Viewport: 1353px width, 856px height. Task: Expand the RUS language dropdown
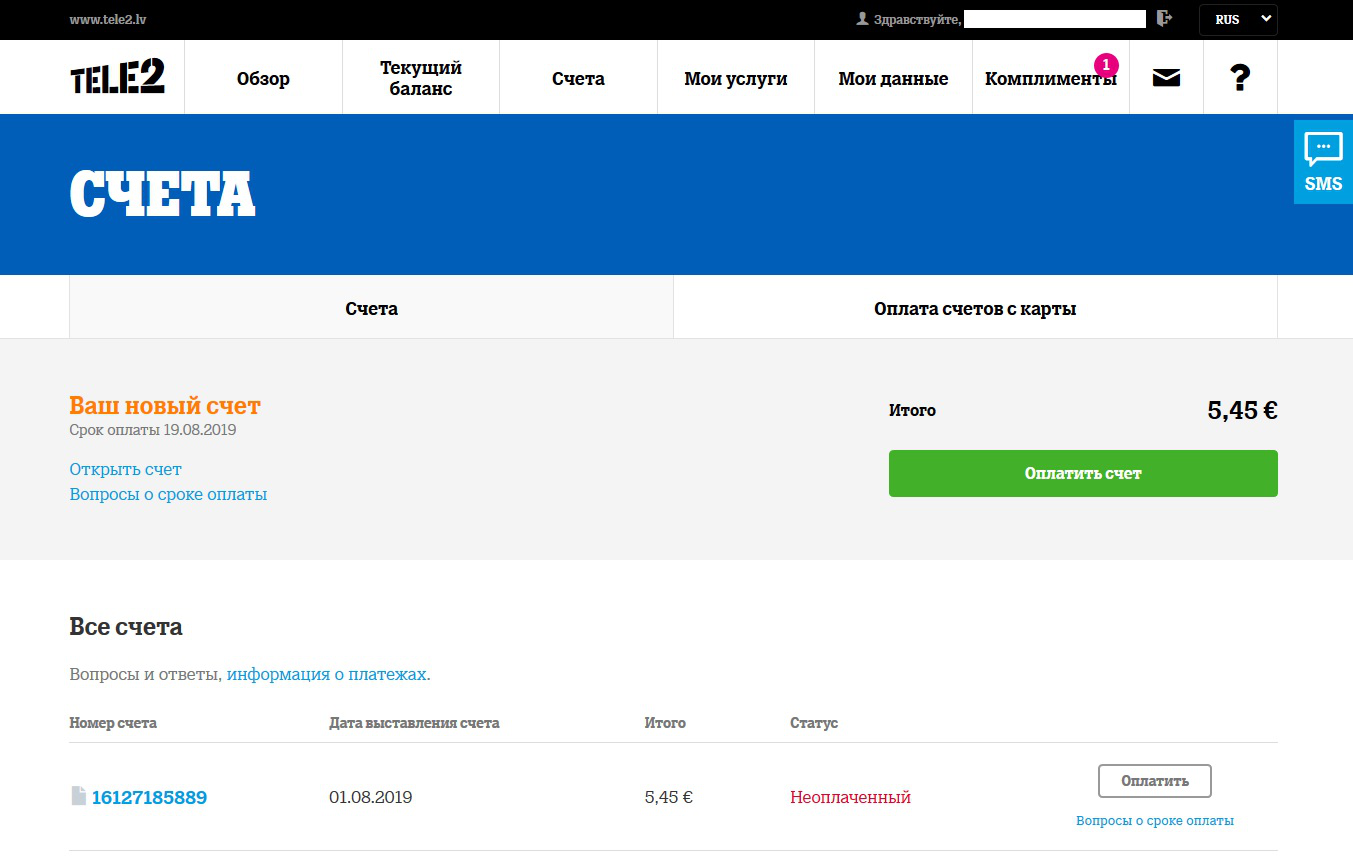pos(1238,19)
